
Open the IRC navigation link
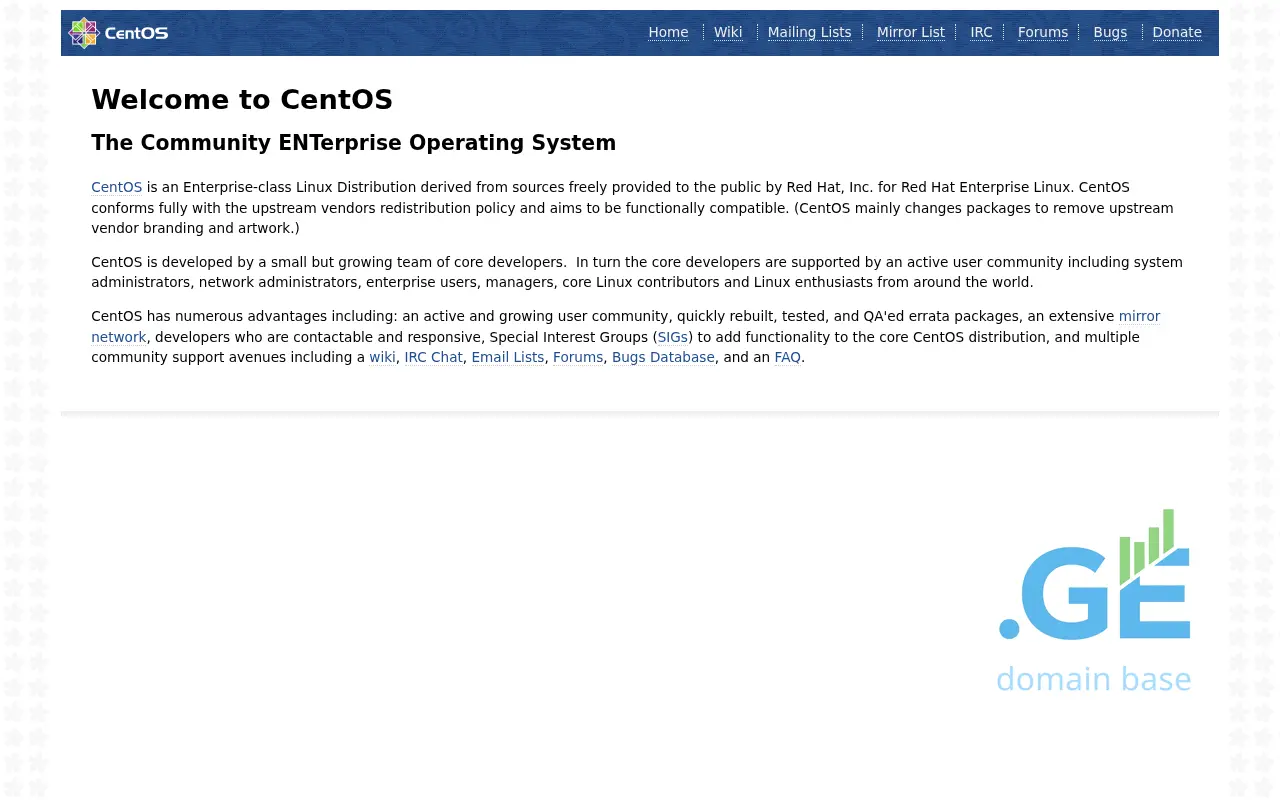tap(981, 32)
